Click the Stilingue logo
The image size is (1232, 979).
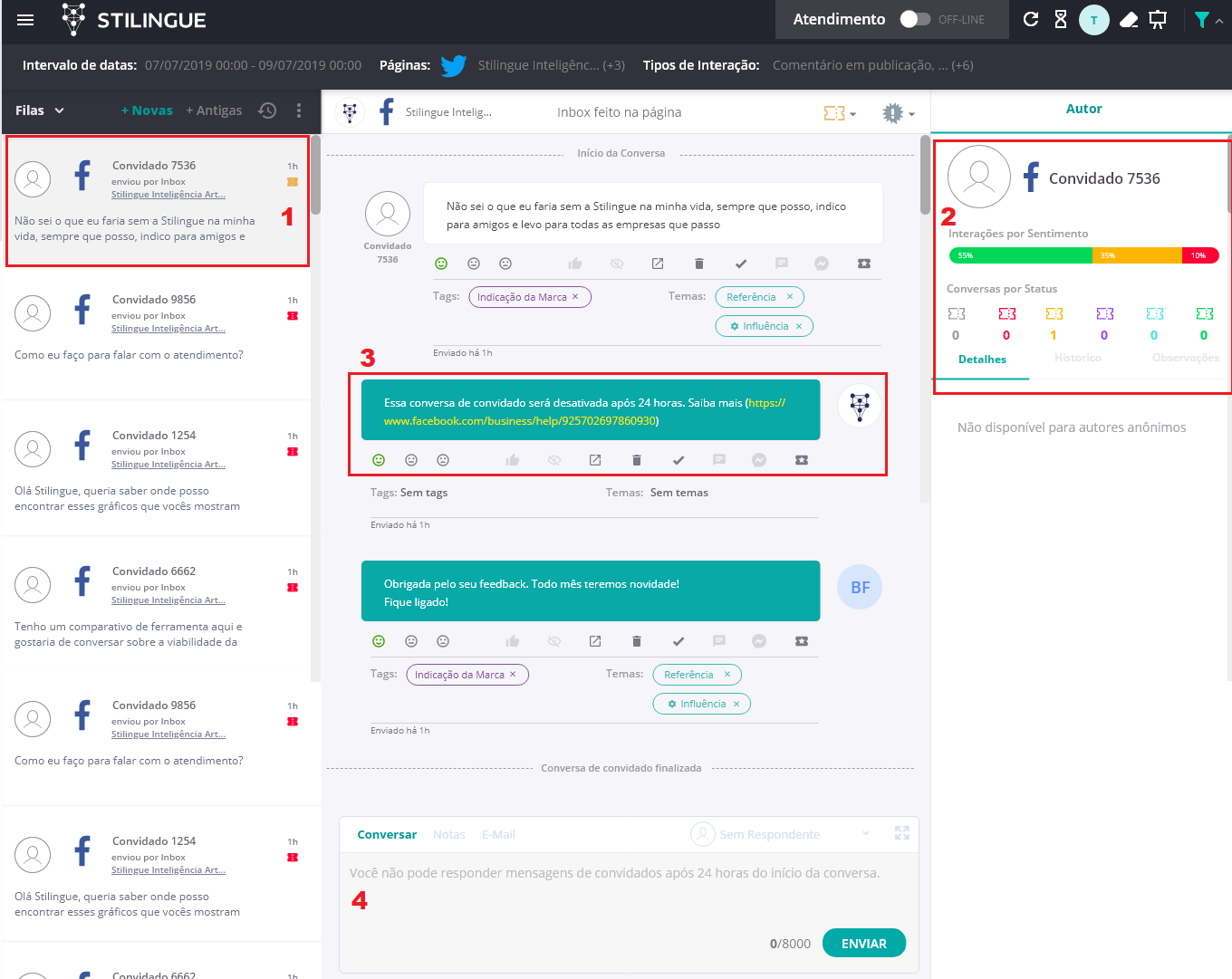pos(133,20)
